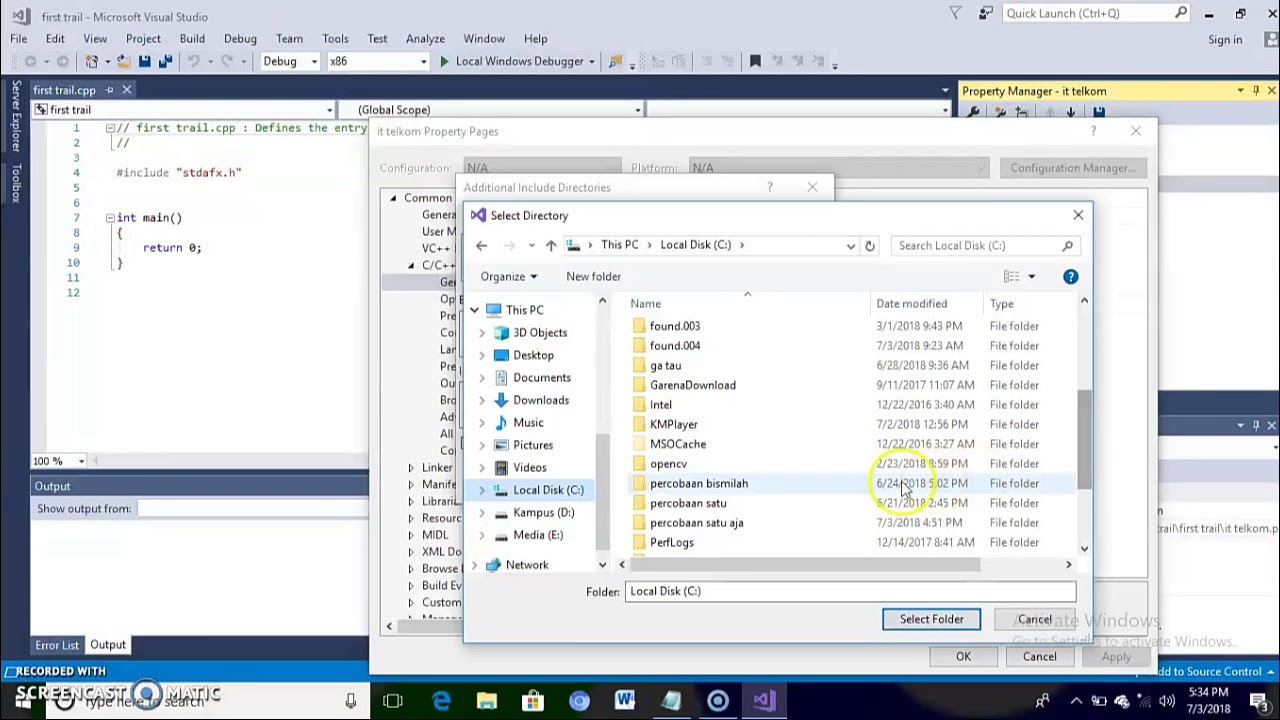Click the Quick Launch search box
The image size is (1280, 720).
(1097, 13)
